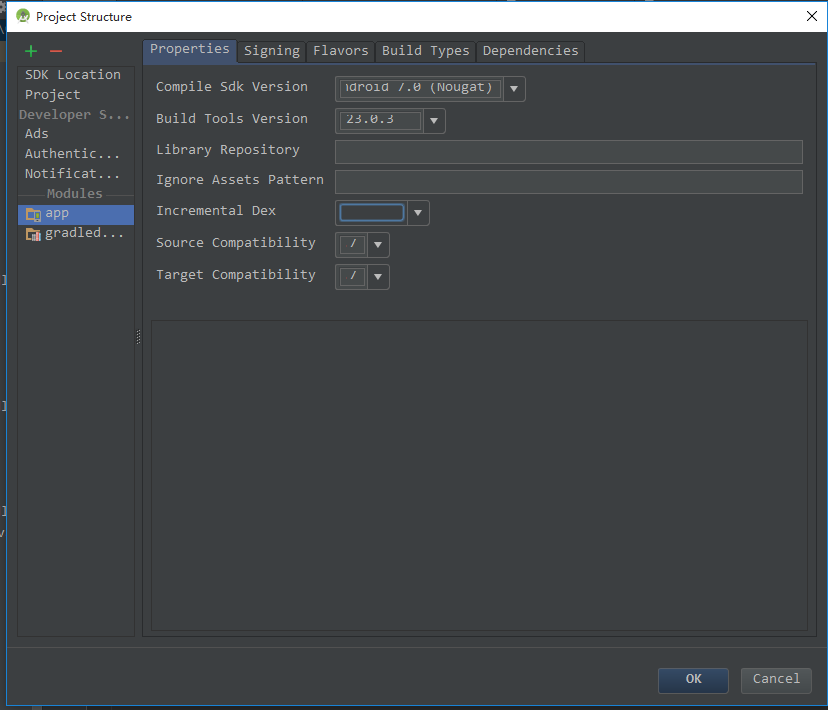Expand the Incremental Dex dropdown arrow
Image resolution: width=828 pixels, height=710 pixels.
click(x=418, y=213)
